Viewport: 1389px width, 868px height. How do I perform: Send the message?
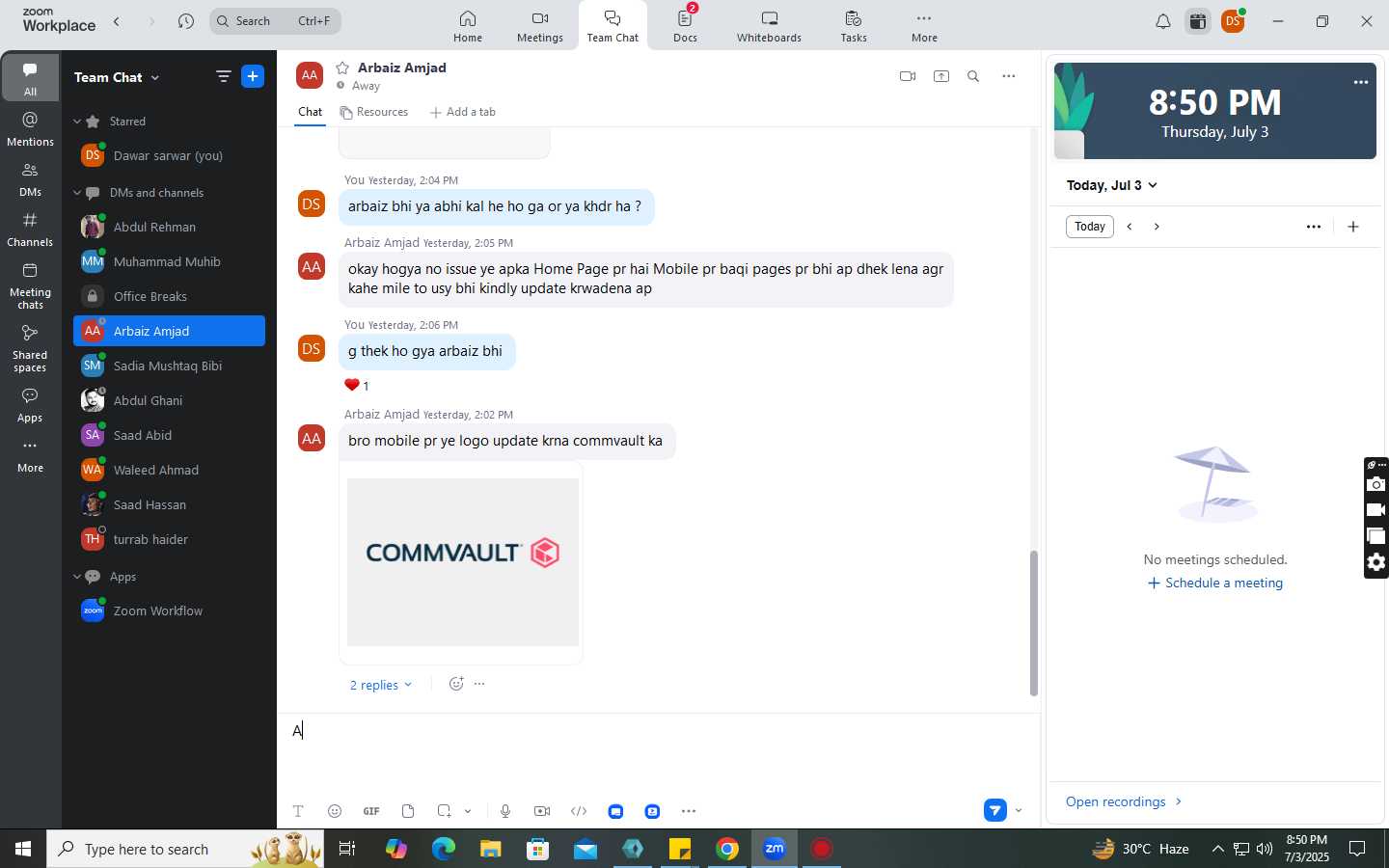click(995, 810)
